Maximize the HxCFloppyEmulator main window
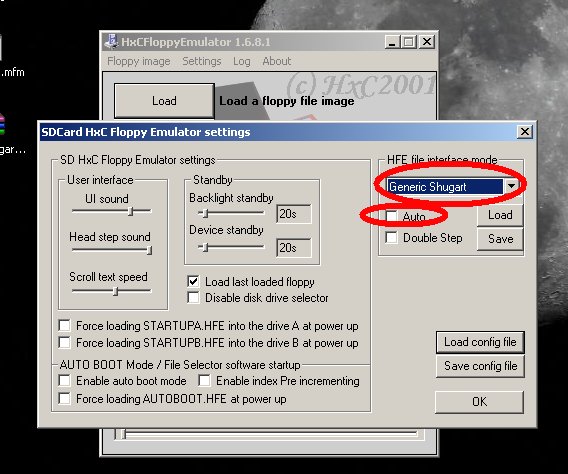Screen dimensions: 568x474 coord(409,42)
